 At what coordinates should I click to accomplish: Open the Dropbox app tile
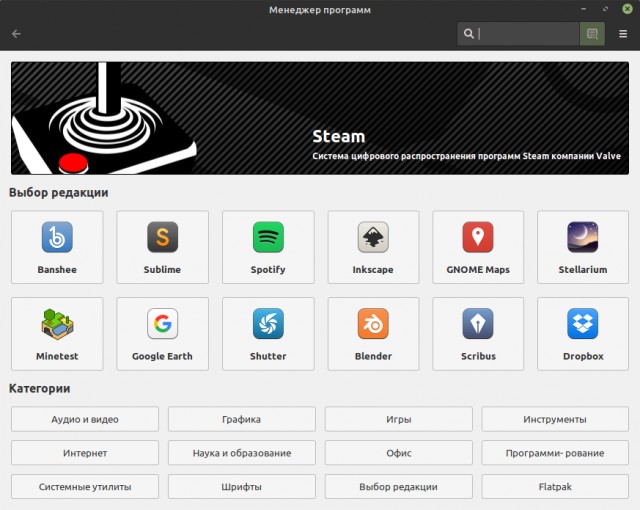pos(583,334)
